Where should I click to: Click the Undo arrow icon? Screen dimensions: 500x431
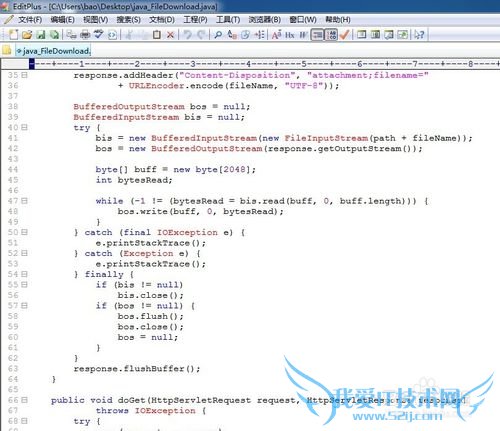pos(188,35)
